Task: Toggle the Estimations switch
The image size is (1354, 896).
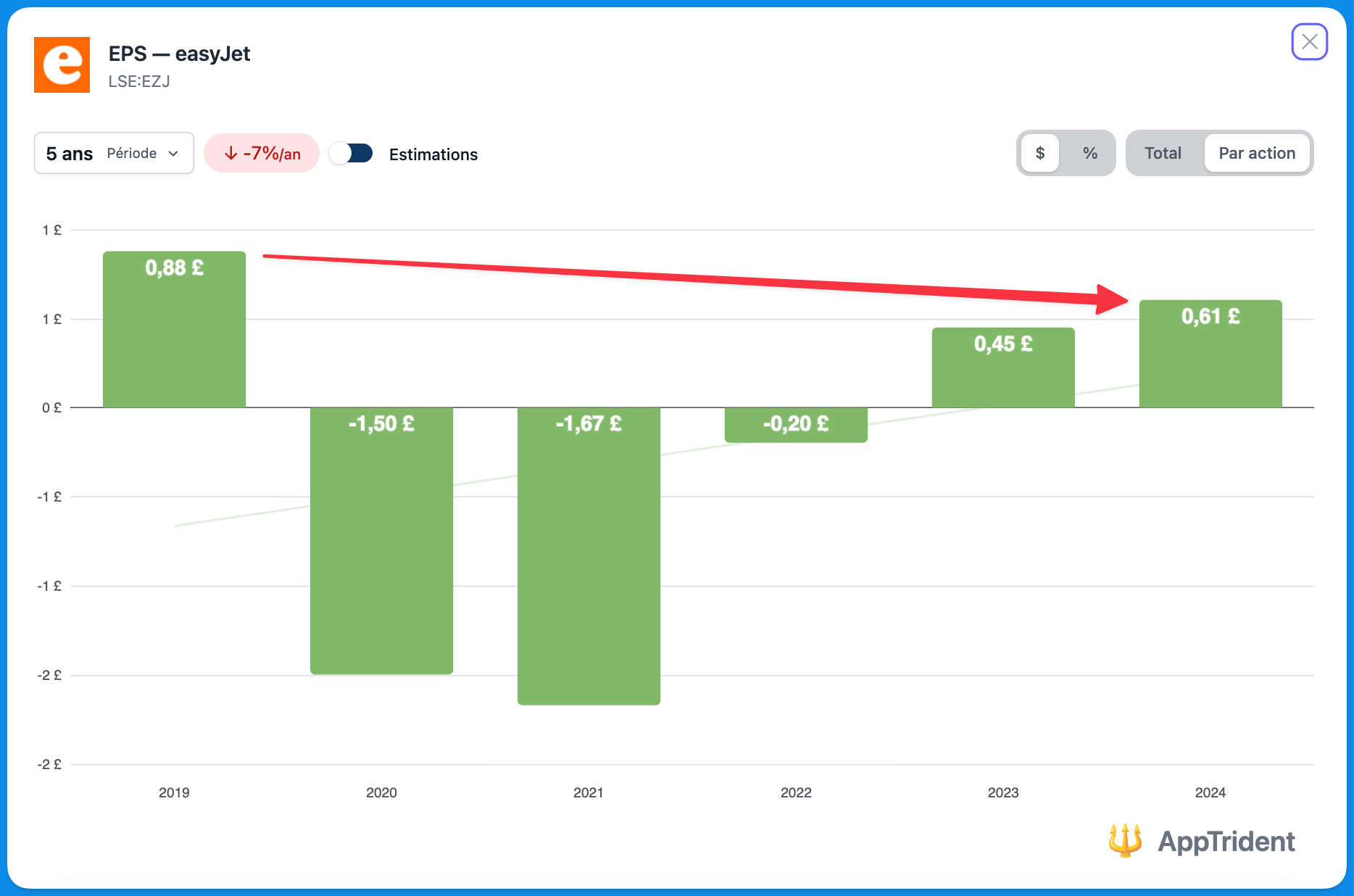Action: pyautogui.click(x=351, y=154)
